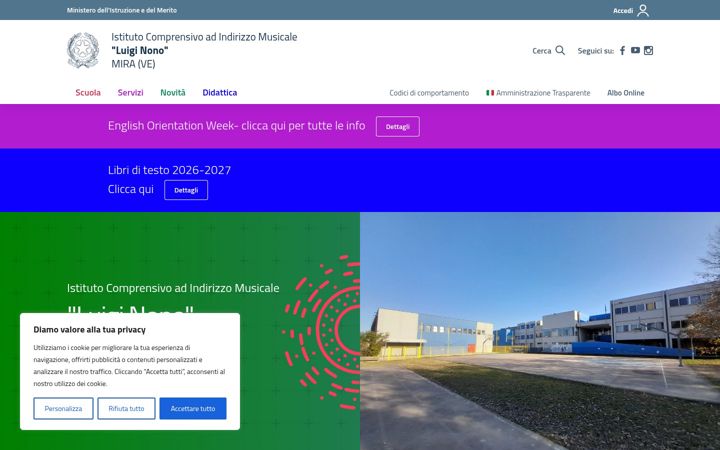
Task: Click the English Orientation Week banner text
Action: [236, 126]
